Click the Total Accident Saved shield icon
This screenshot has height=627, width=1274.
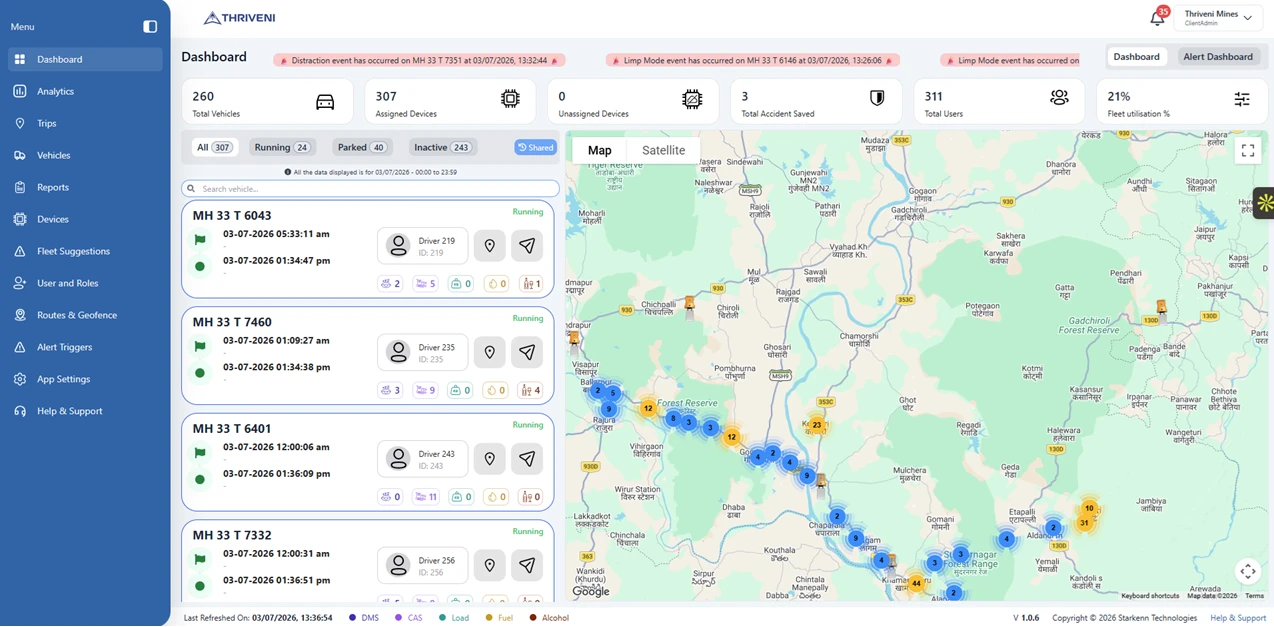tap(877, 98)
